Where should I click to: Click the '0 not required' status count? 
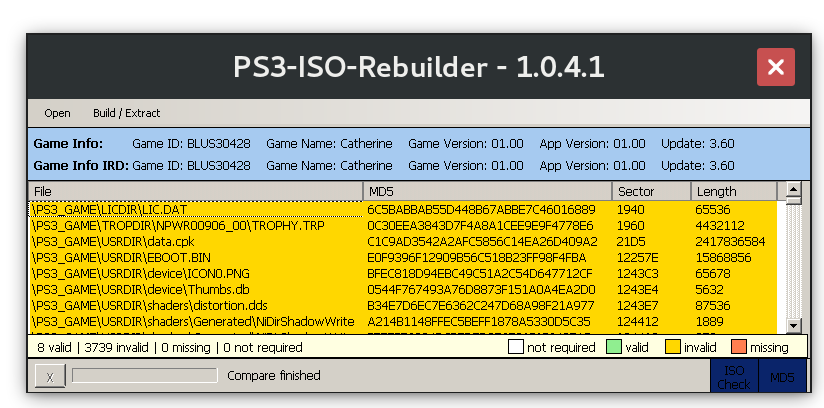coord(263,348)
